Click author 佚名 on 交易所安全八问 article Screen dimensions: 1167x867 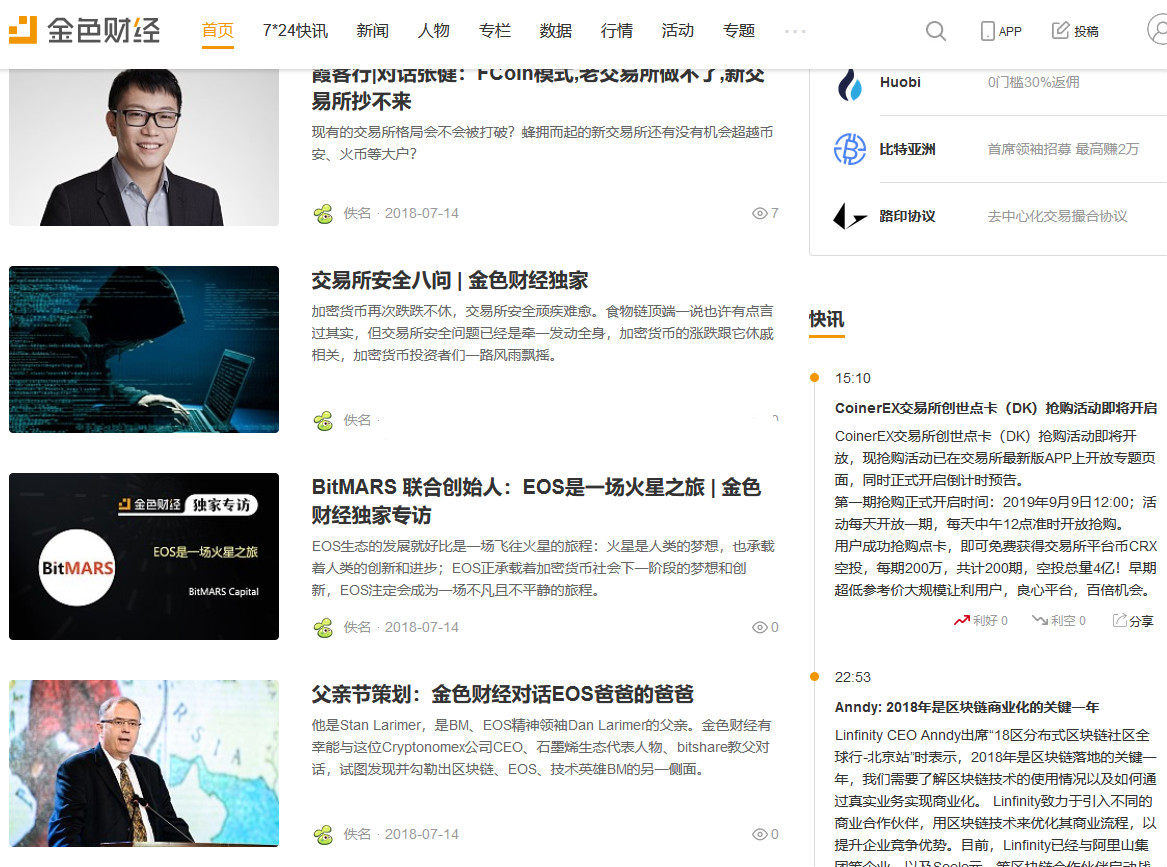357,420
